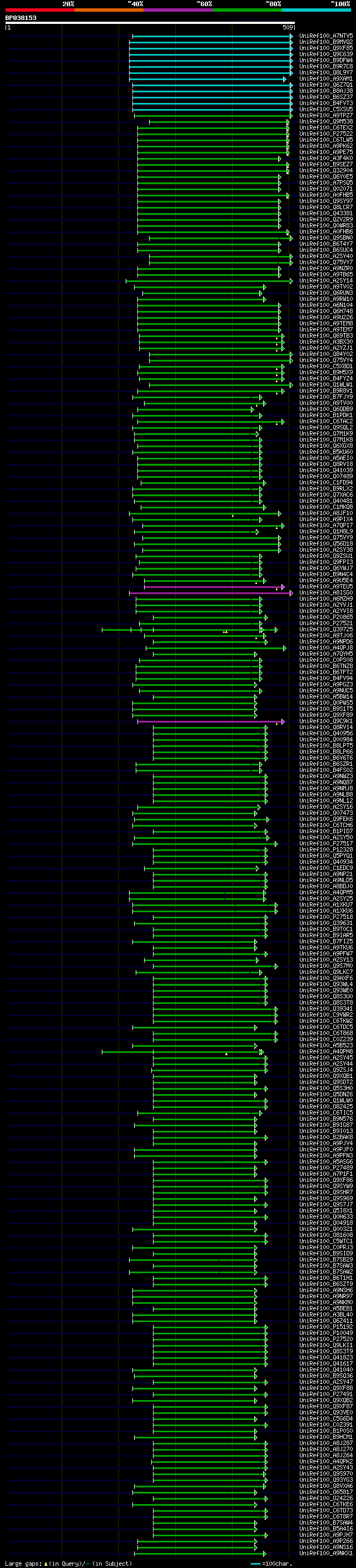Click the cyan 100char scale legend line
356x1568 pixels.
coord(256,1564)
